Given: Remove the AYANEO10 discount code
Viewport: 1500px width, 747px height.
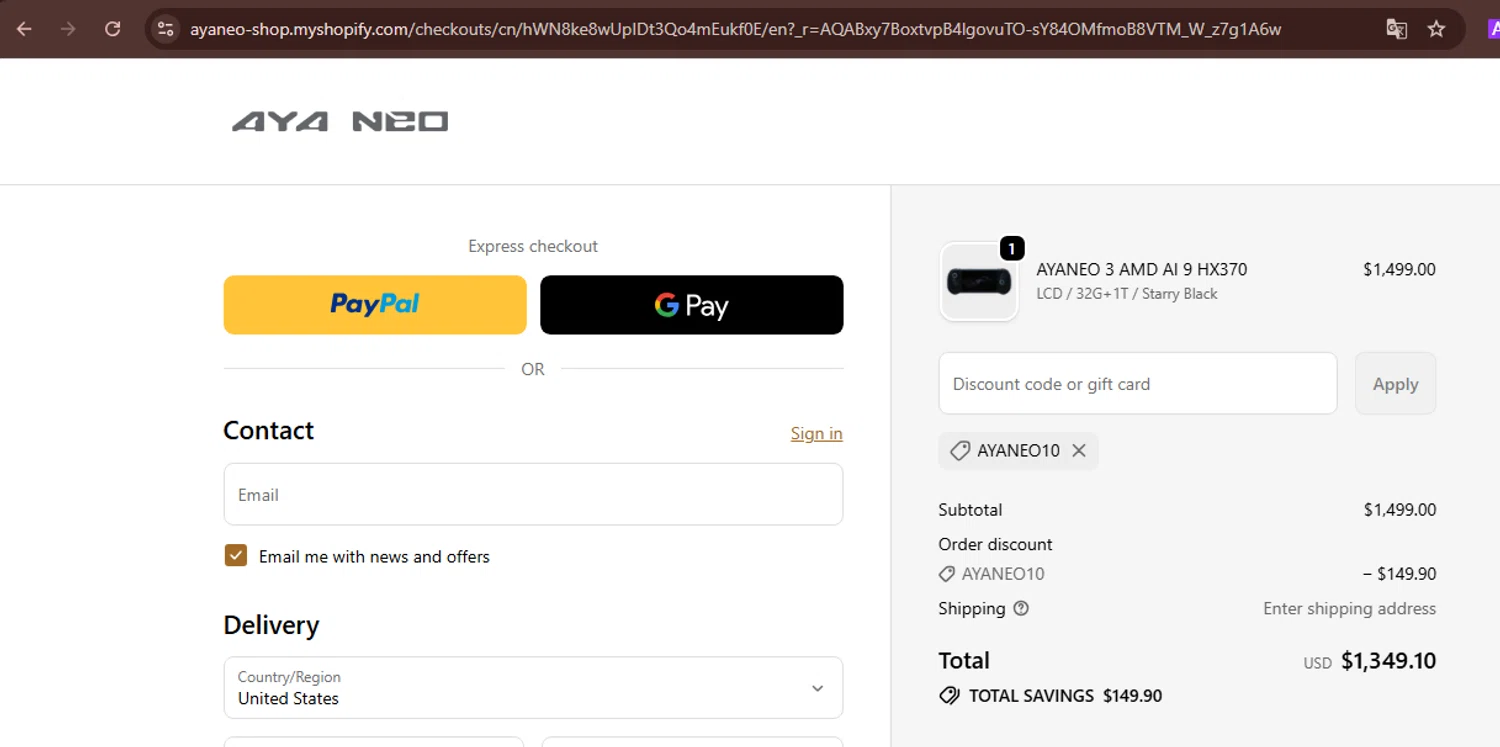Looking at the screenshot, I should pos(1079,451).
